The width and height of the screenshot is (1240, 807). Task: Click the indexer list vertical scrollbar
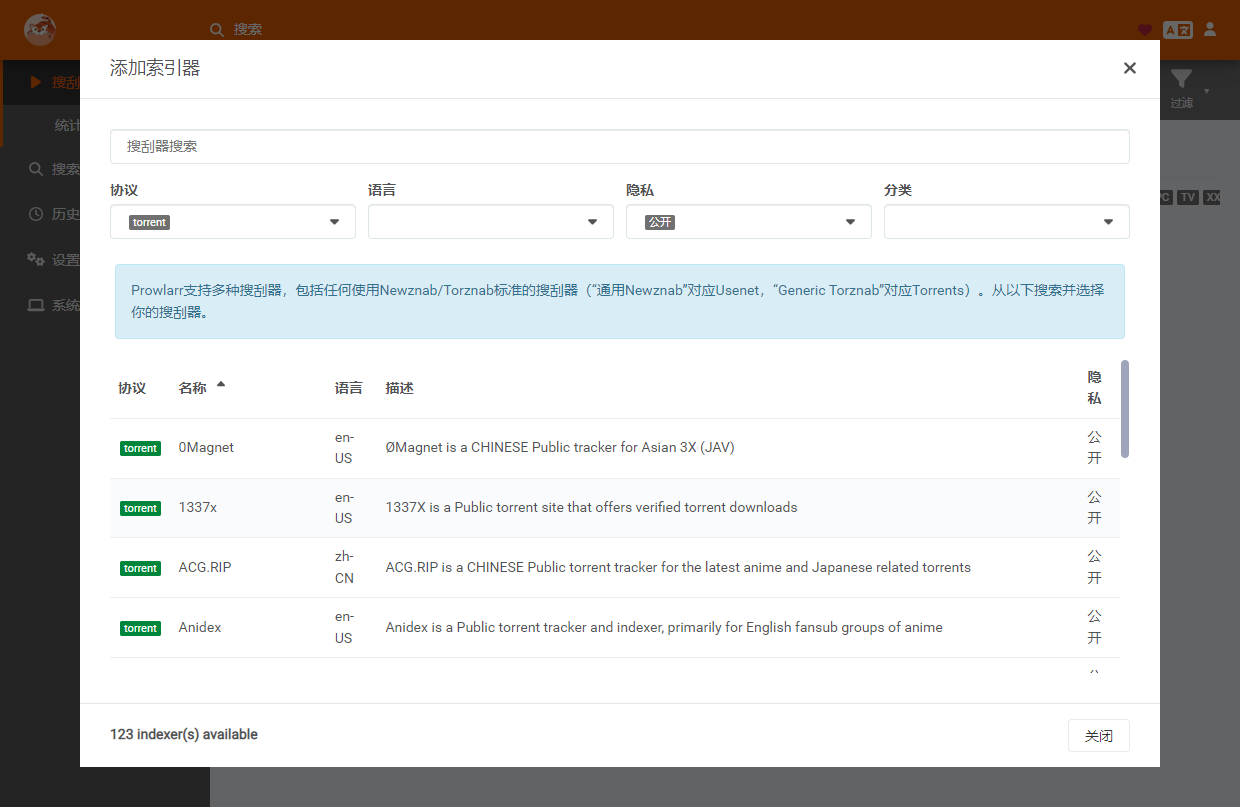point(1125,409)
